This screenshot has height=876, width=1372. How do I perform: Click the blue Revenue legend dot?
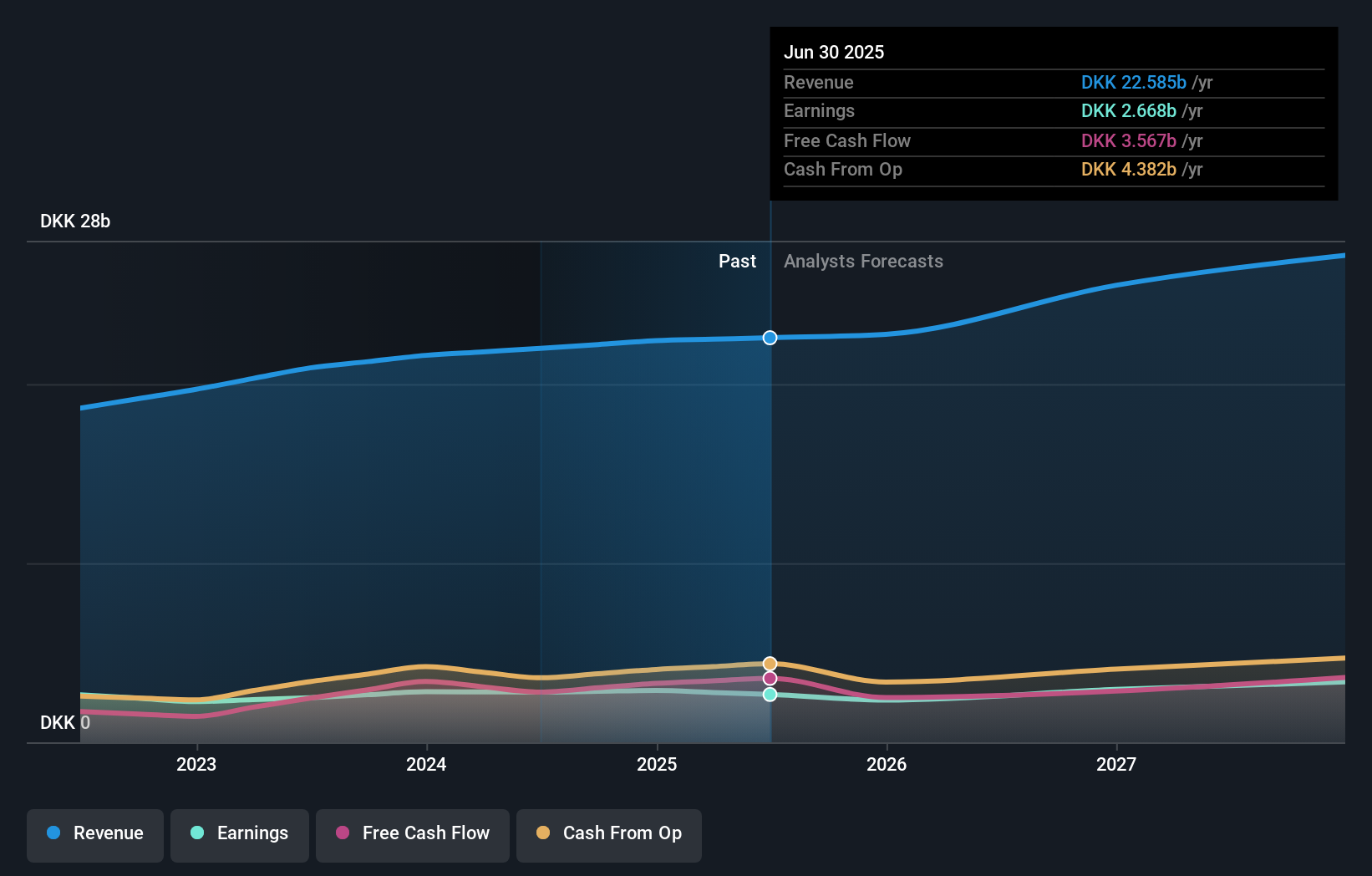point(52,833)
